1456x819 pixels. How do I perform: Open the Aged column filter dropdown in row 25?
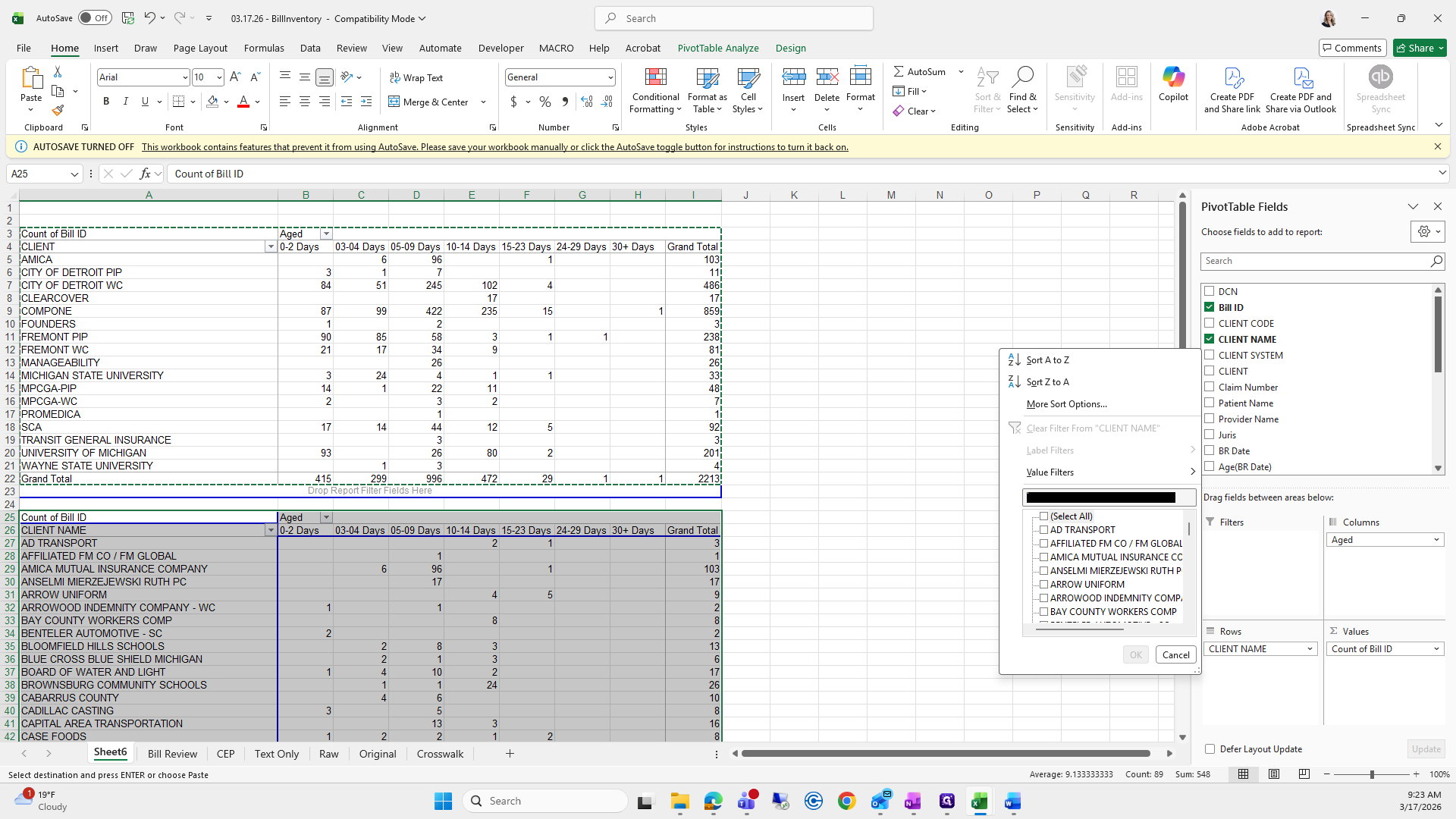coord(326,518)
